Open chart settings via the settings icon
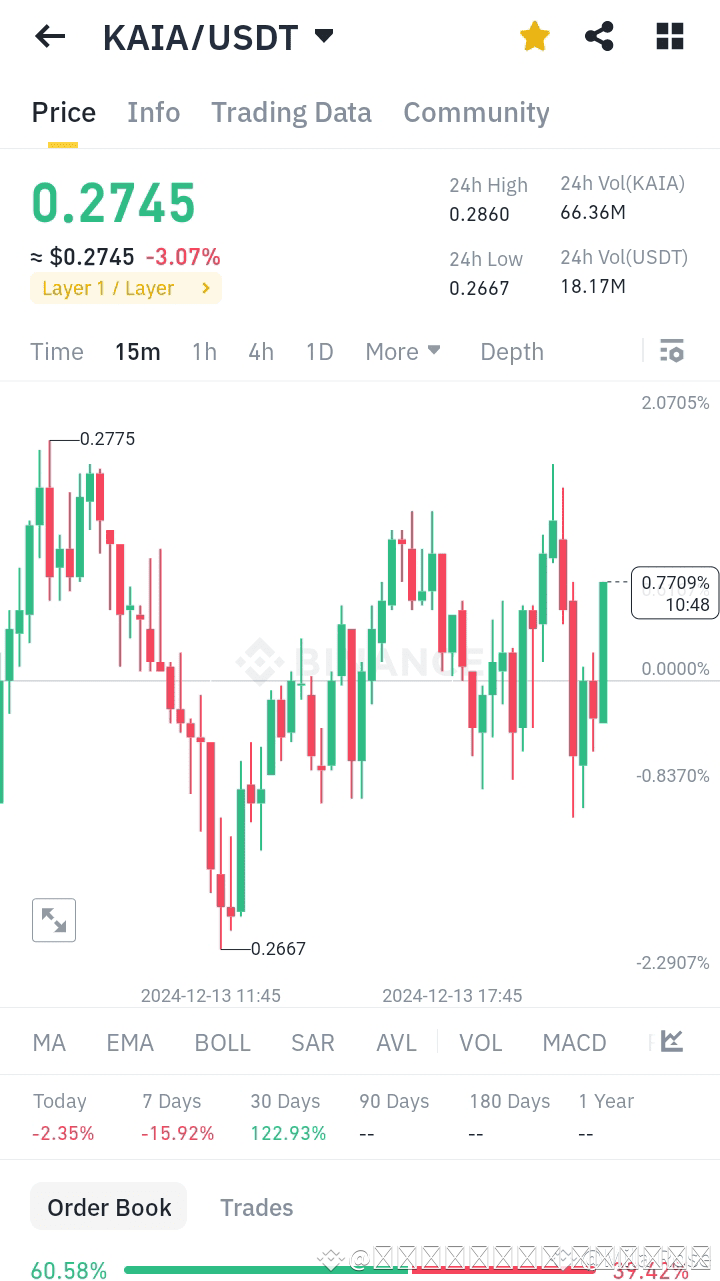The image size is (720, 1281). click(x=671, y=350)
